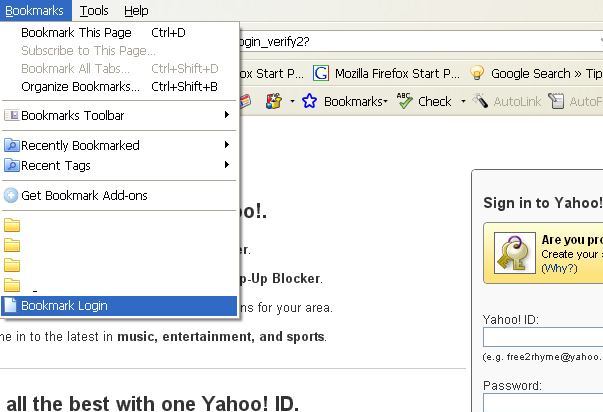Click the AutoLink button label

click(517, 102)
